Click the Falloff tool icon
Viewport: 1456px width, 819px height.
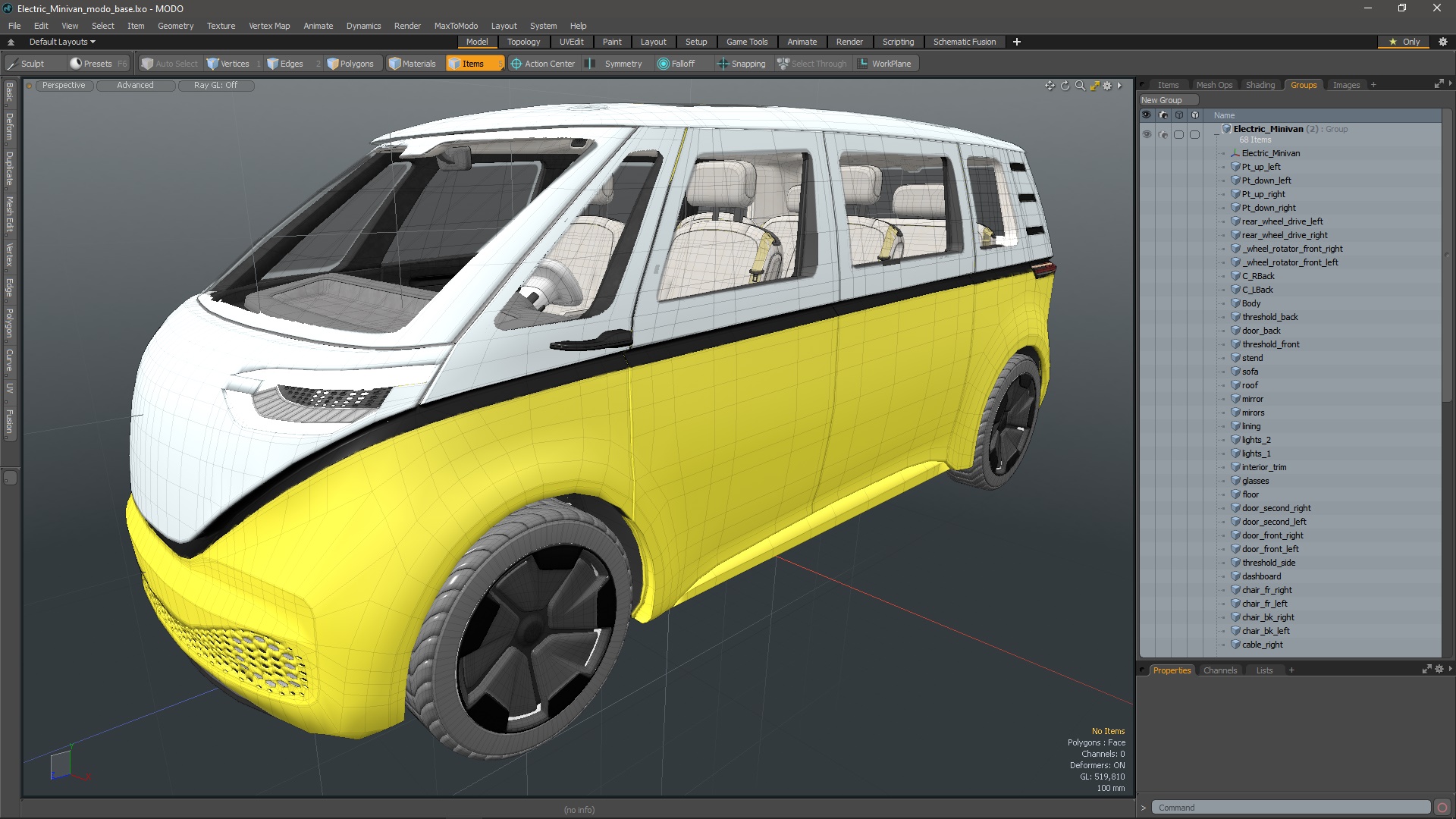(x=664, y=64)
